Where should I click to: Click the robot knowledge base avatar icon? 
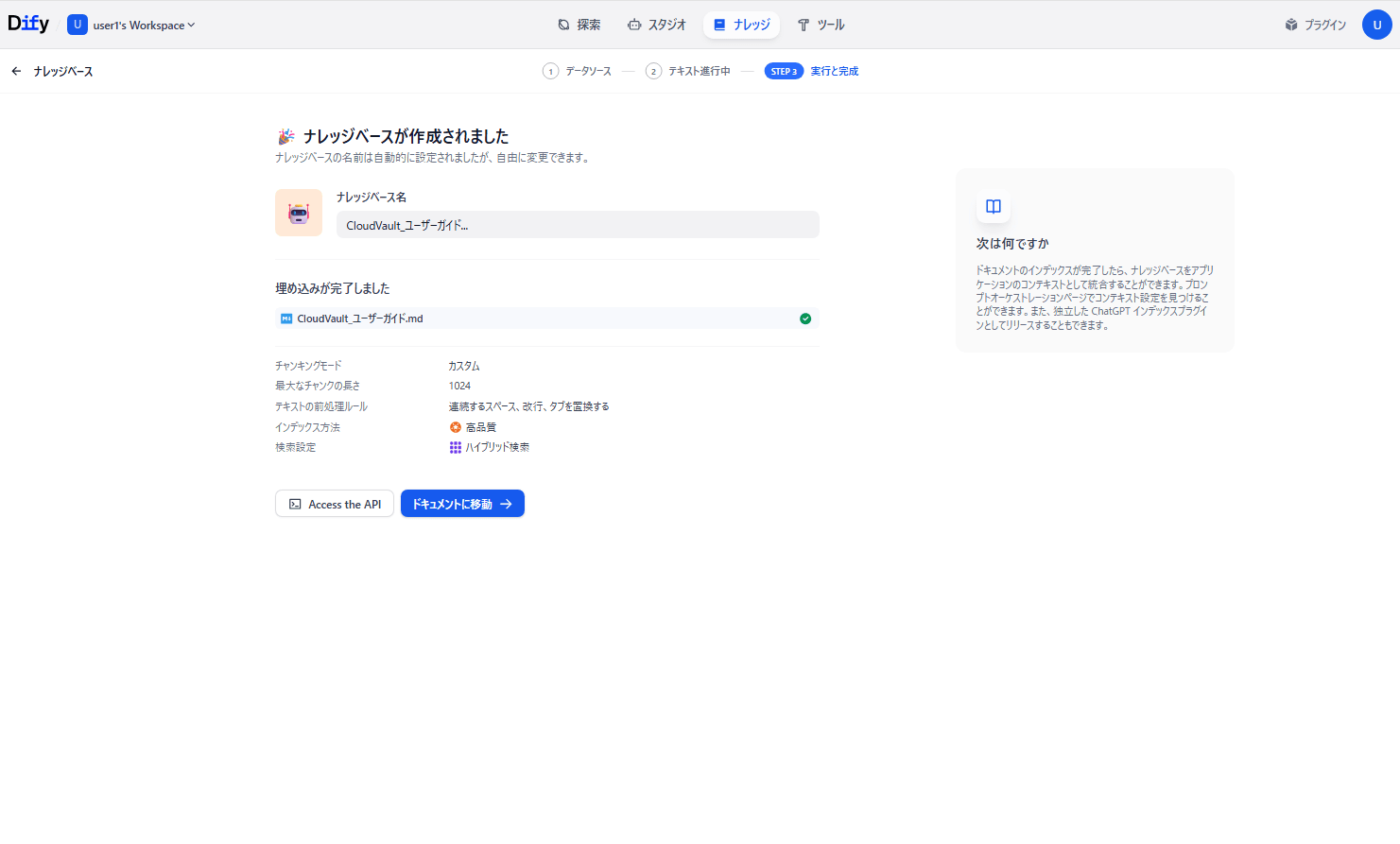tap(299, 213)
